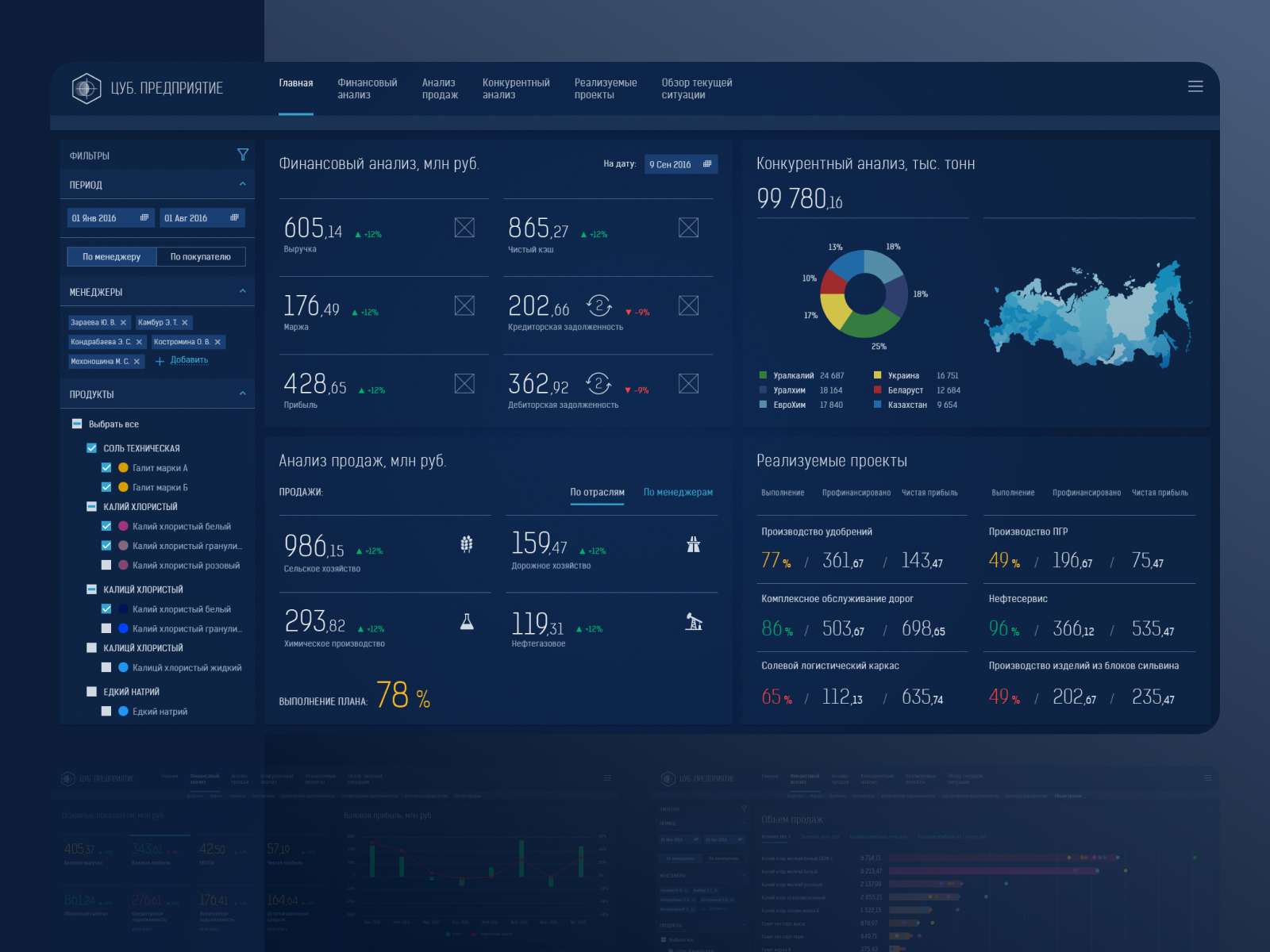This screenshot has width=1270, height=952.
Task: Check the Едкий натрий product checkbox
Action: [106, 711]
